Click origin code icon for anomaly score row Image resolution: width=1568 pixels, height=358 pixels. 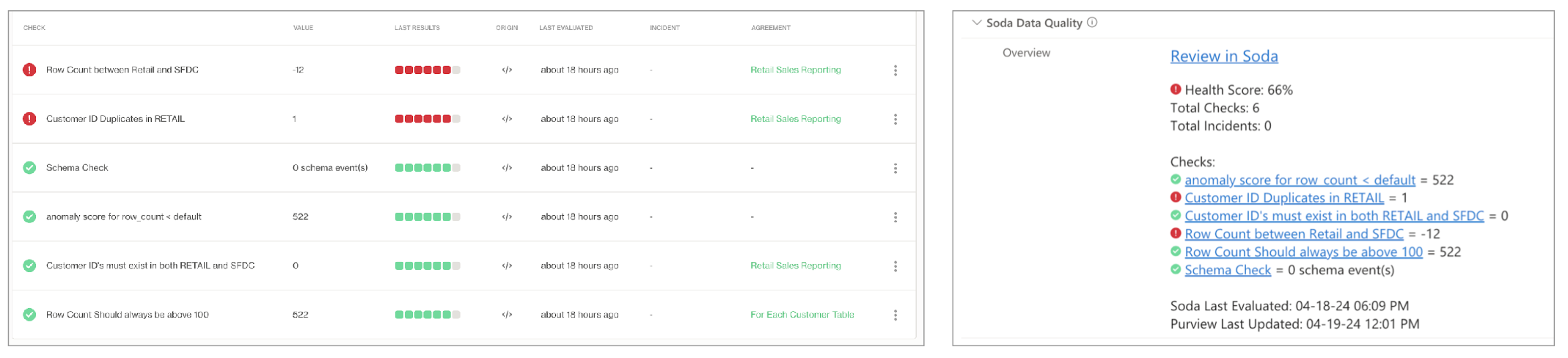[x=507, y=217]
